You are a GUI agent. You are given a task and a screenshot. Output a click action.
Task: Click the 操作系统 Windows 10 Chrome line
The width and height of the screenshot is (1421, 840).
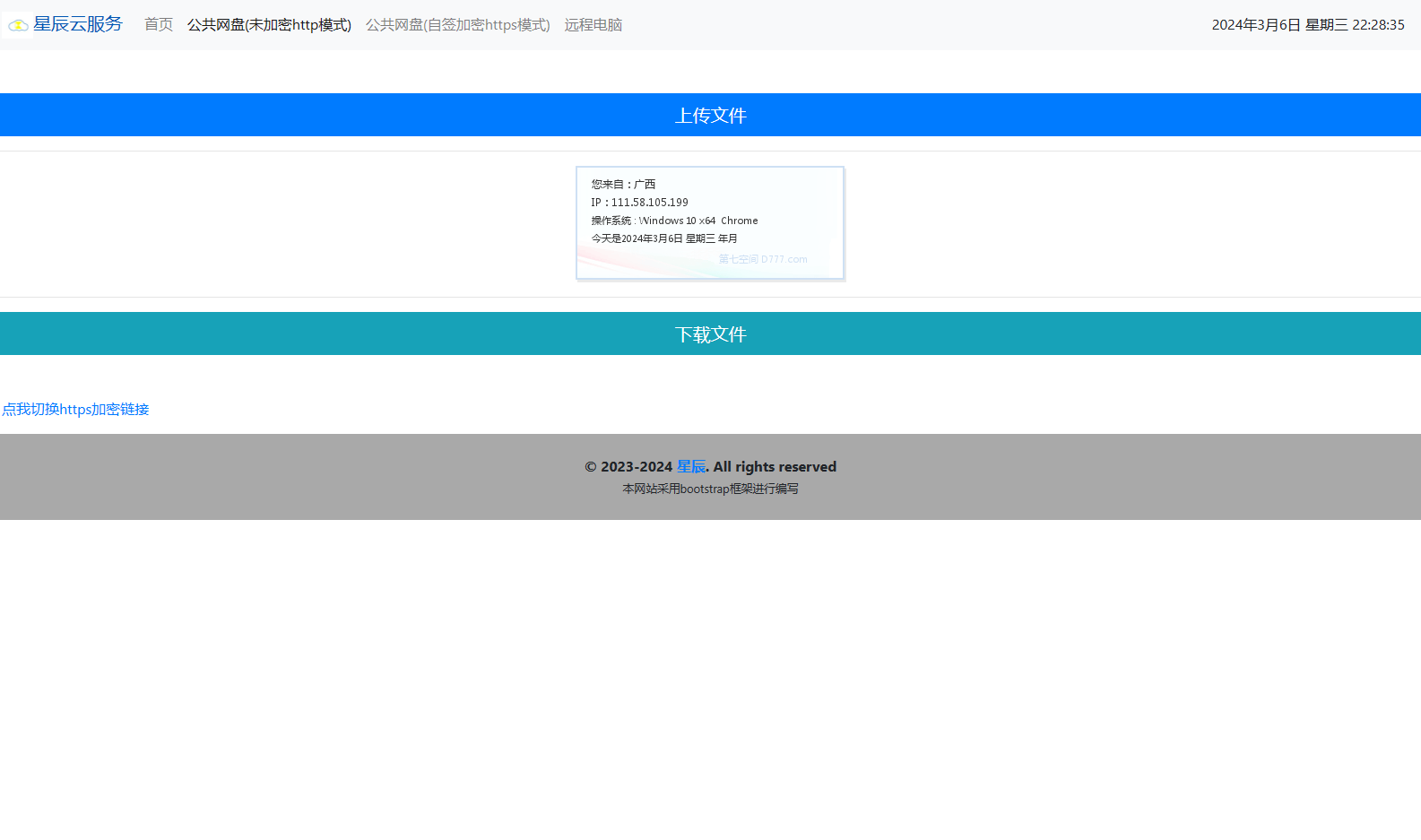(x=674, y=221)
